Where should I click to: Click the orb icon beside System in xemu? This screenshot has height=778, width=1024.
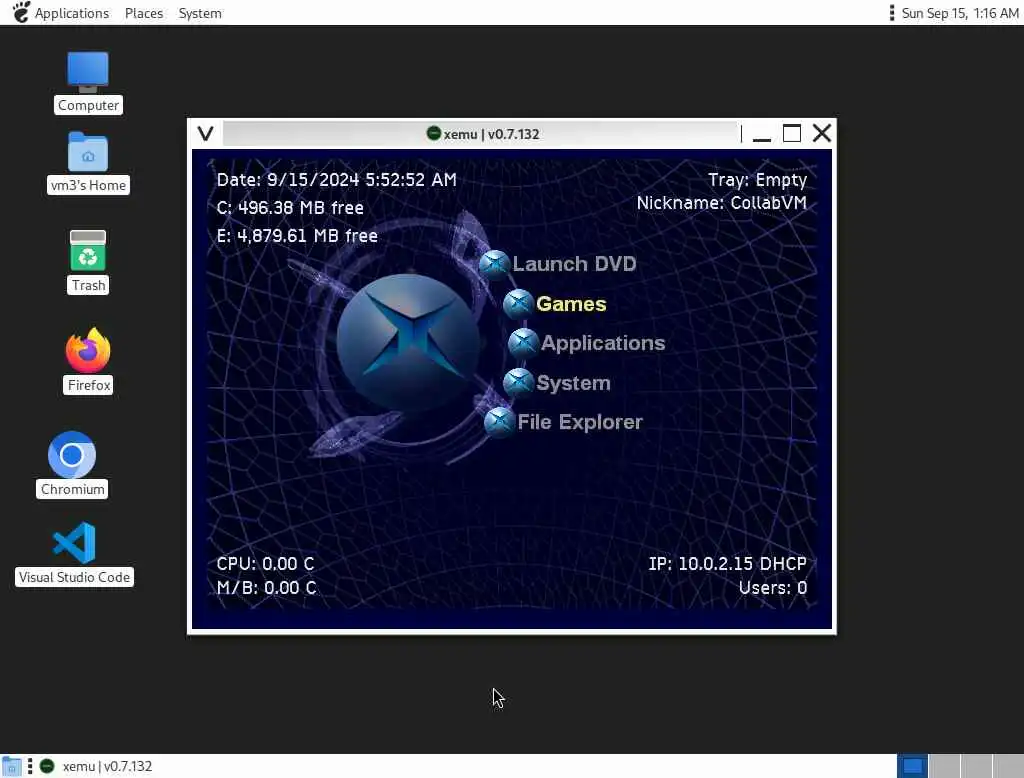(519, 383)
